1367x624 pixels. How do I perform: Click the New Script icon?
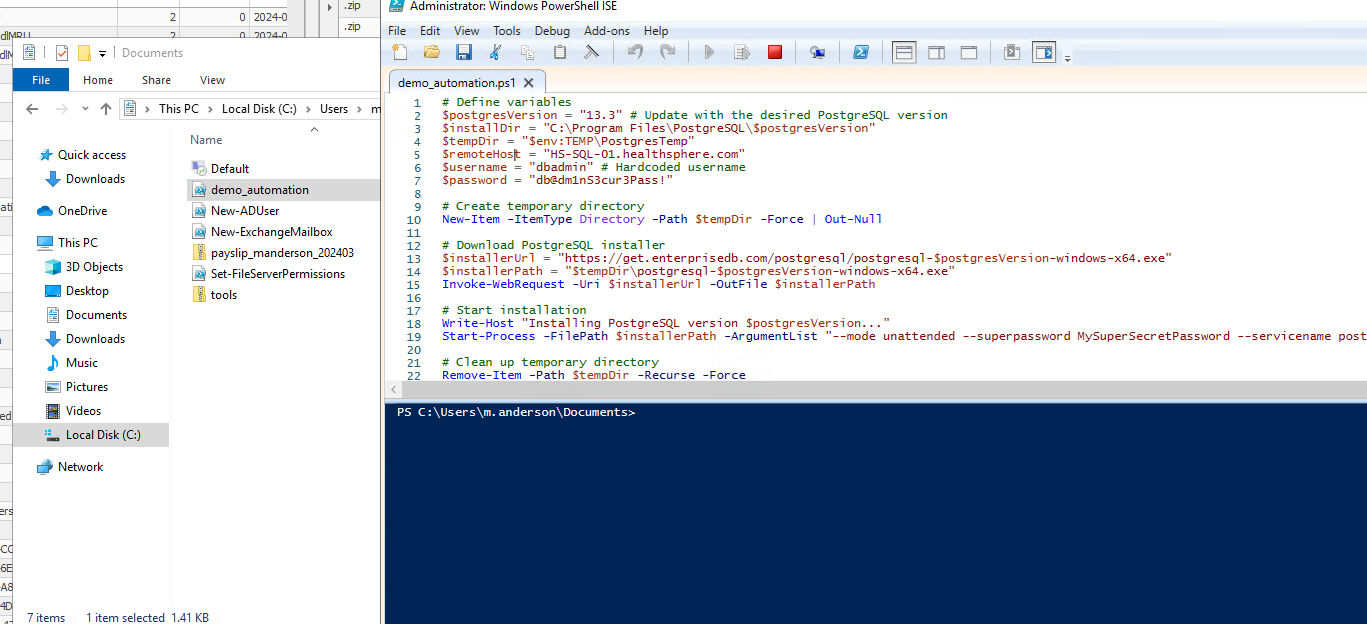(399, 52)
